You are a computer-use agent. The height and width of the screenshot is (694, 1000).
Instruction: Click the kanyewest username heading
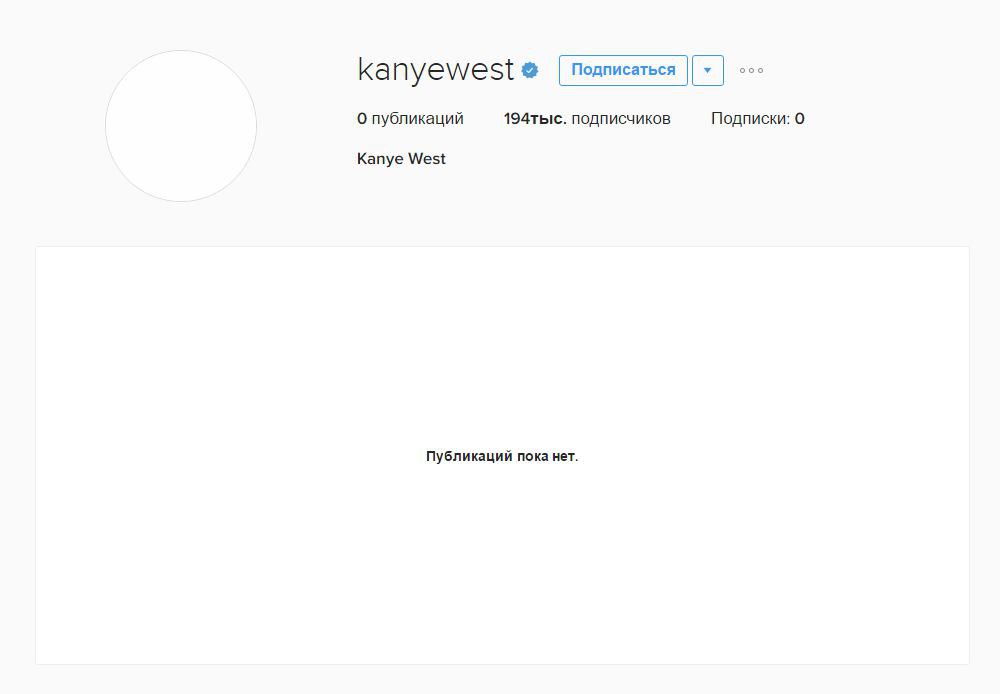[436, 70]
